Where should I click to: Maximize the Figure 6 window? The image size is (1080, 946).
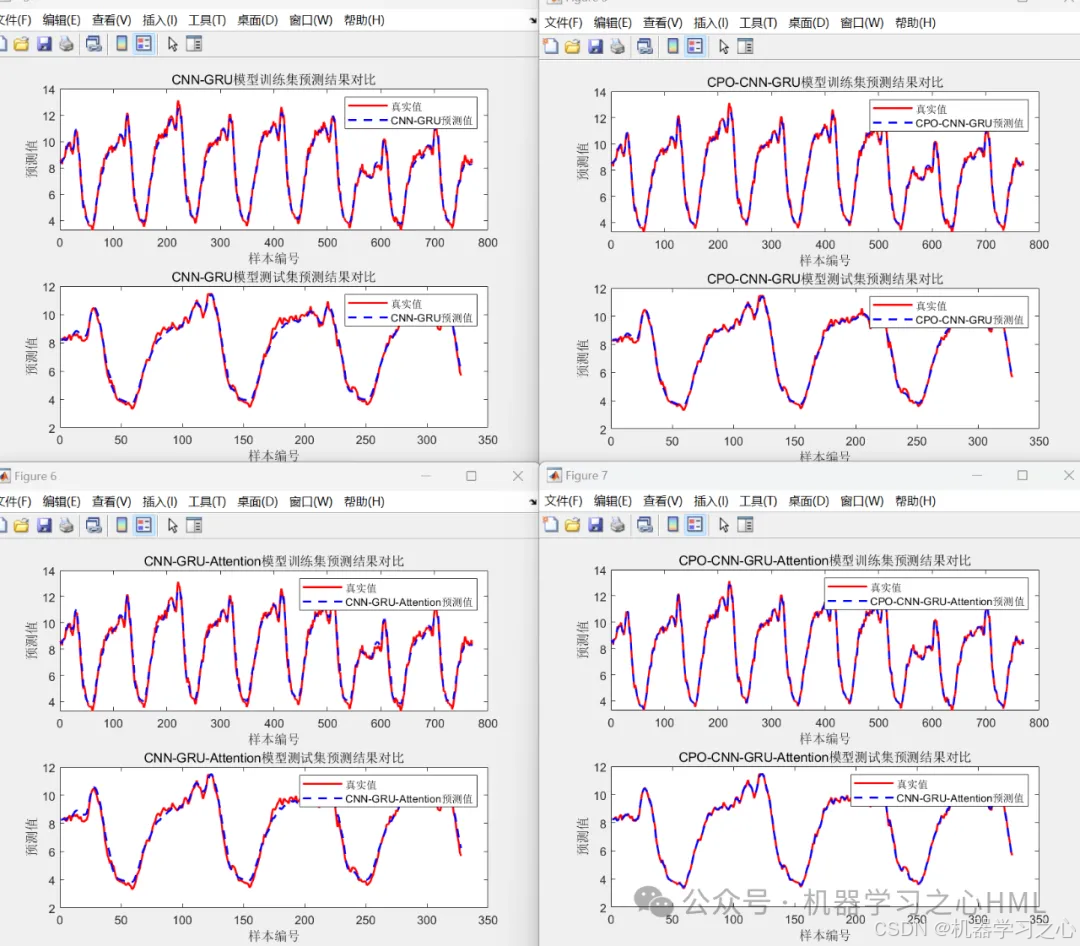tap(471, 476)
